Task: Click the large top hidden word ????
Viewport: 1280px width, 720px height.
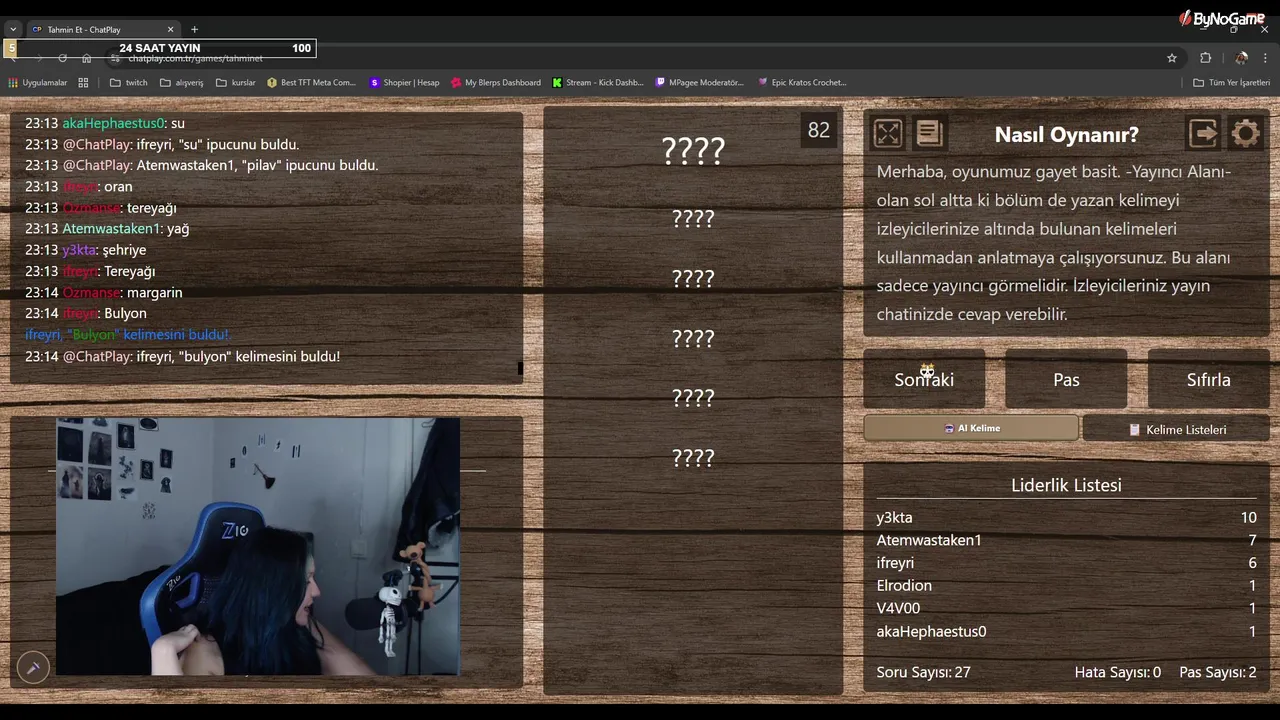Action: coord(693,151)
